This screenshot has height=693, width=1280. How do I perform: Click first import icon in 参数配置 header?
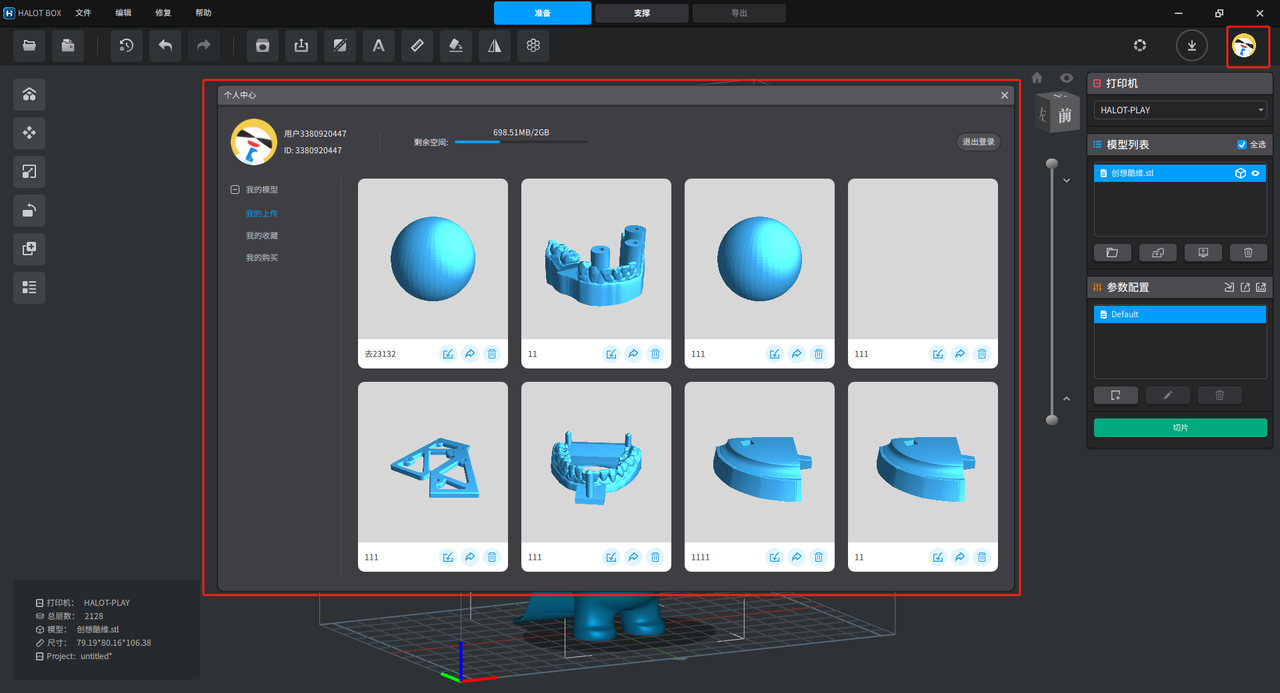tap(1229, 287)
